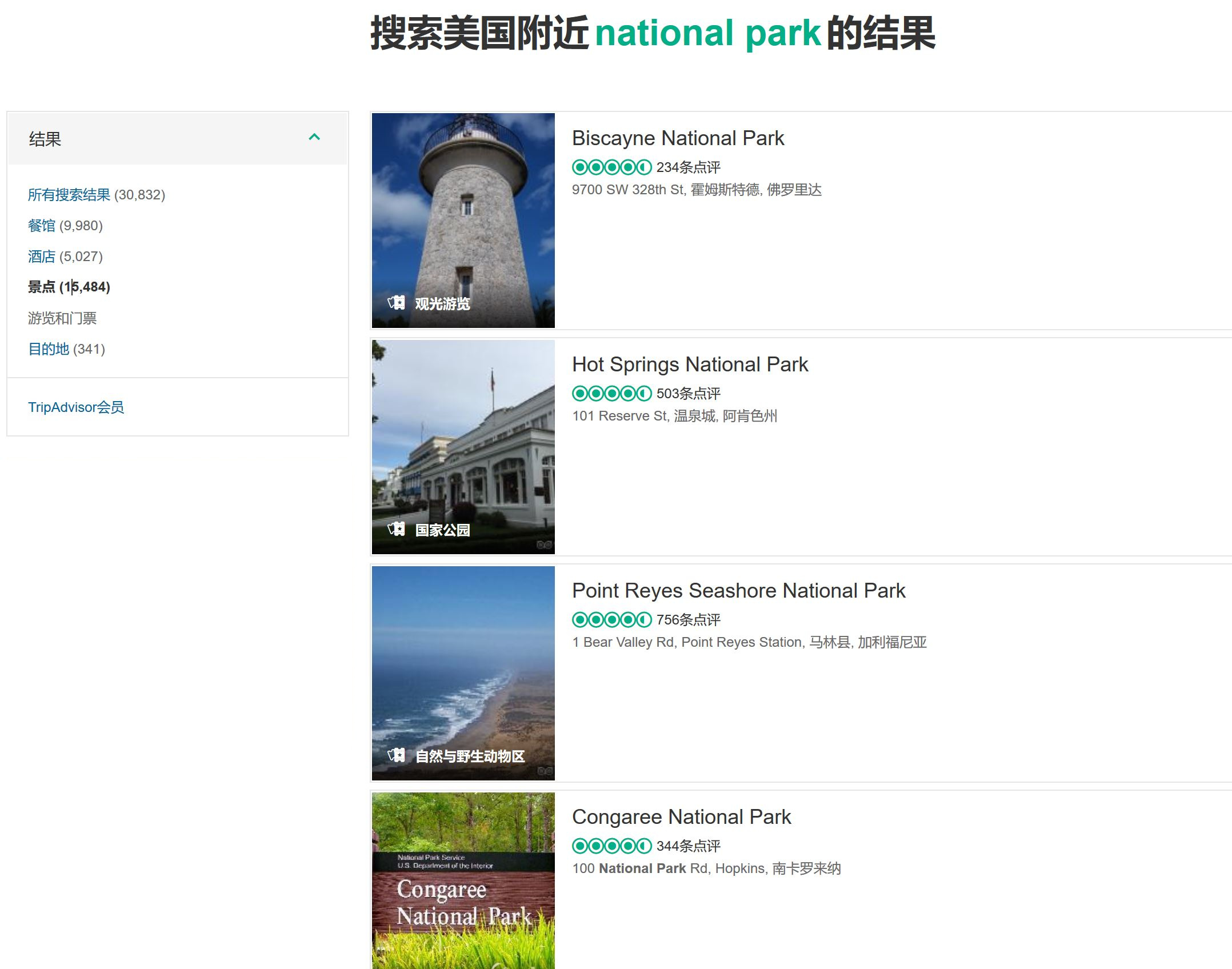This screenshot has width=1232, height=969.
Task: Click Congaree rating bubbles icon
Action: coord(611,846)
